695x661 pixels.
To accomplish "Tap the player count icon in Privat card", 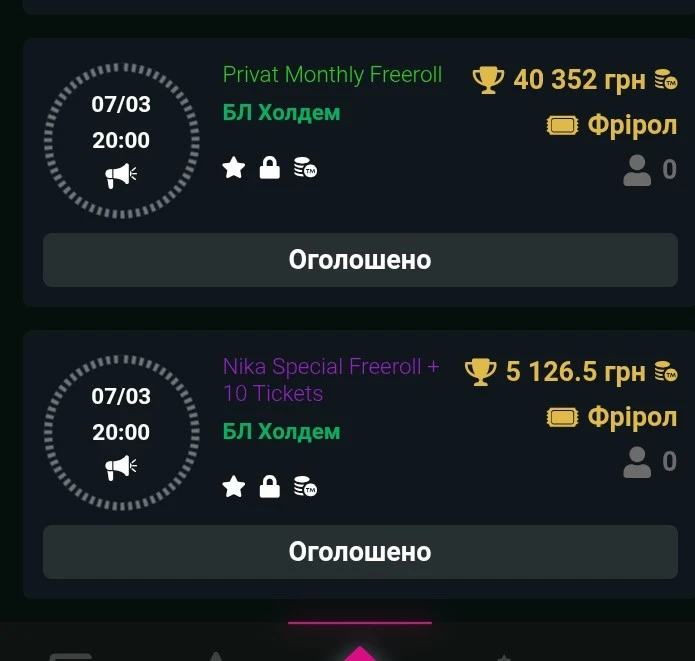I will point(637,171).
